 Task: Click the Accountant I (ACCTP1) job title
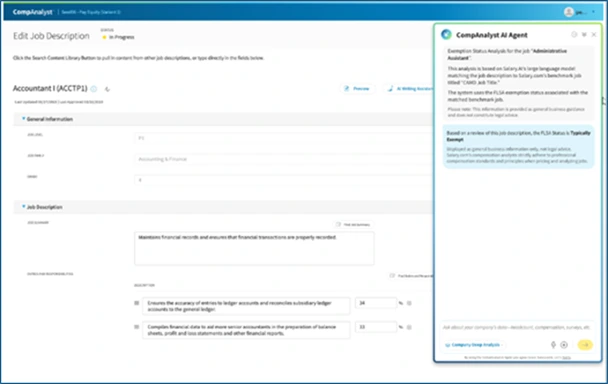pyautogui.click(x=50, y=88)
